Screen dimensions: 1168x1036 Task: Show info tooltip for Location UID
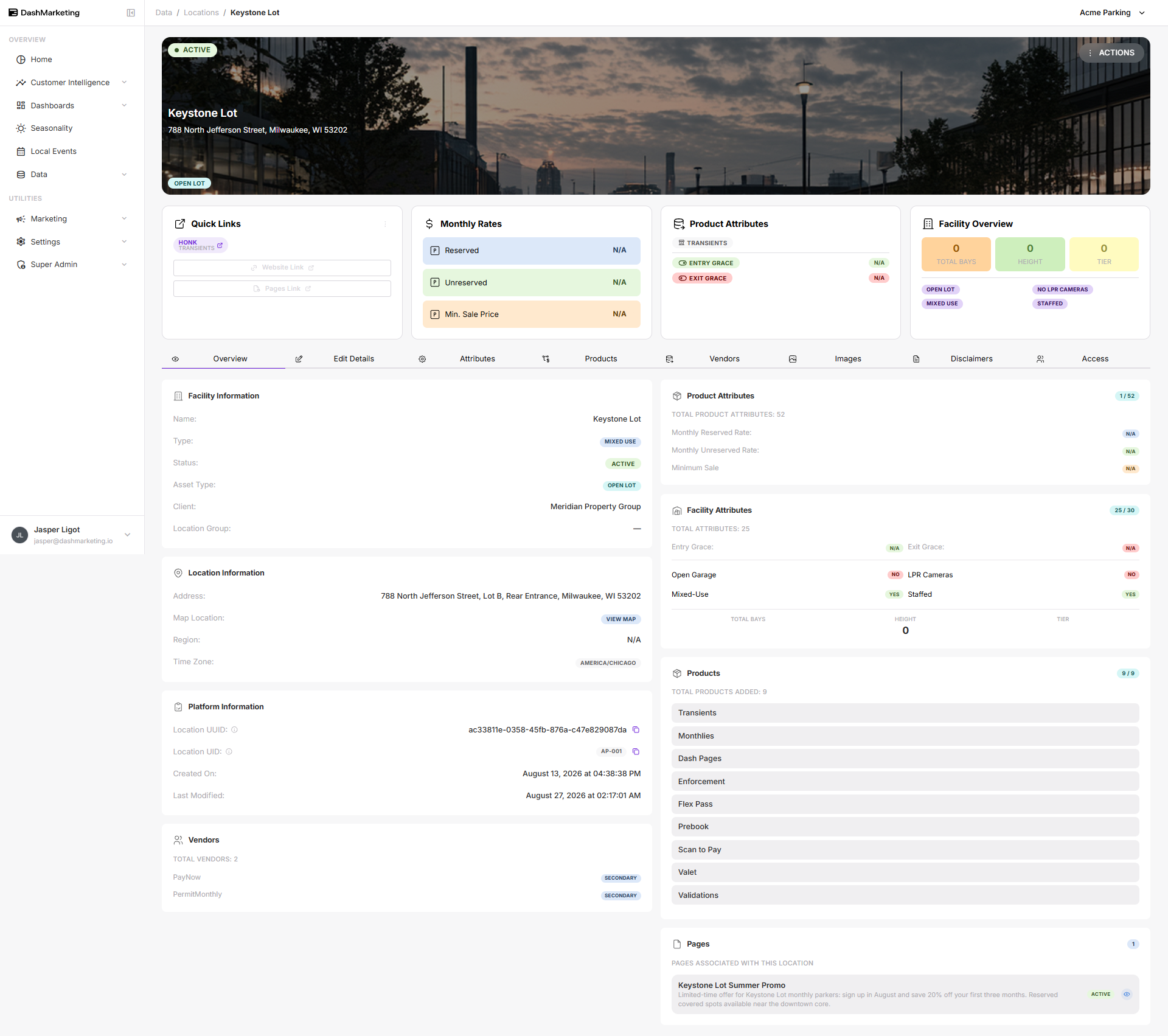tap(229, 752)
